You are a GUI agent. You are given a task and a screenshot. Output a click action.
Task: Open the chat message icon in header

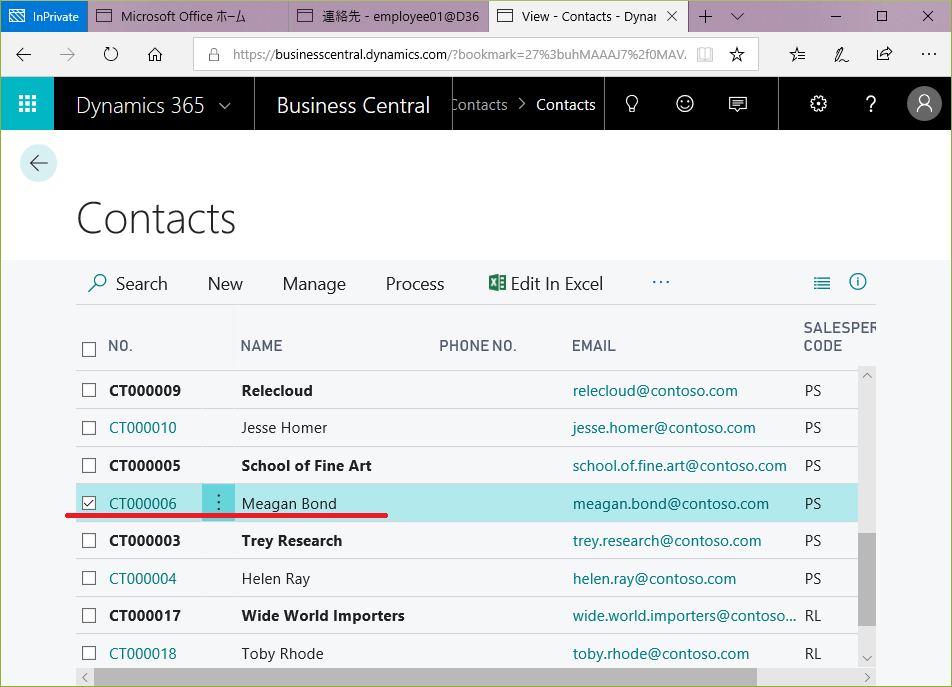tap(737, 104)
